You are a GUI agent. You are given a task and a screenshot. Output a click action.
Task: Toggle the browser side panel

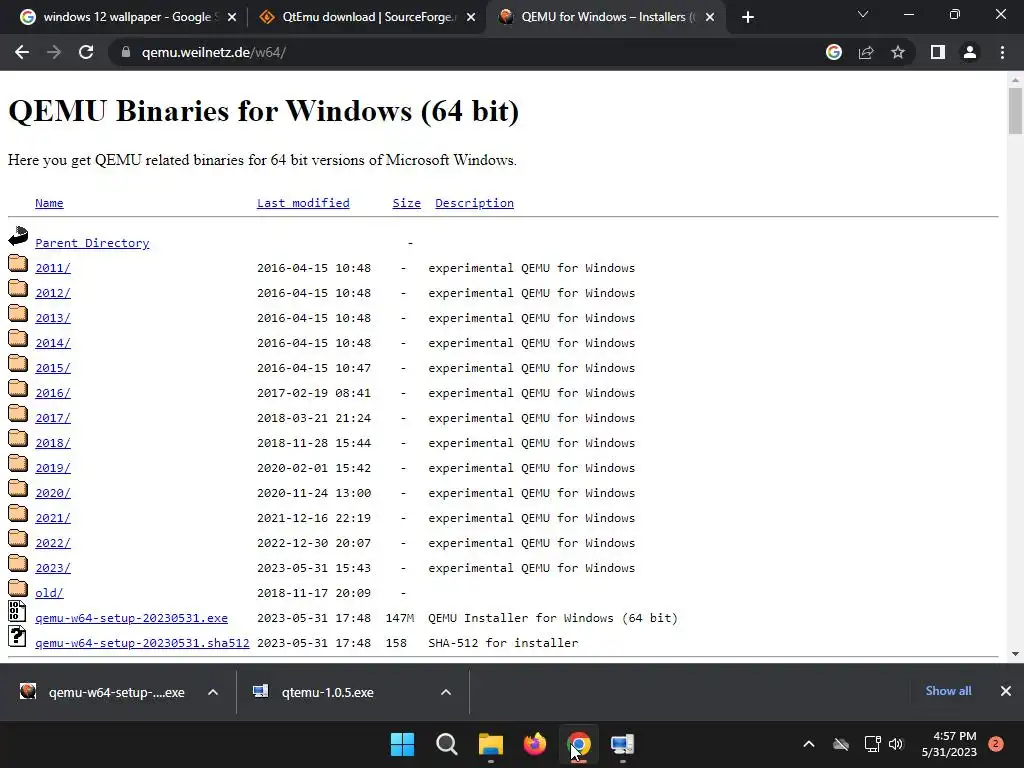pyautogui.click(x=938, y=52)
